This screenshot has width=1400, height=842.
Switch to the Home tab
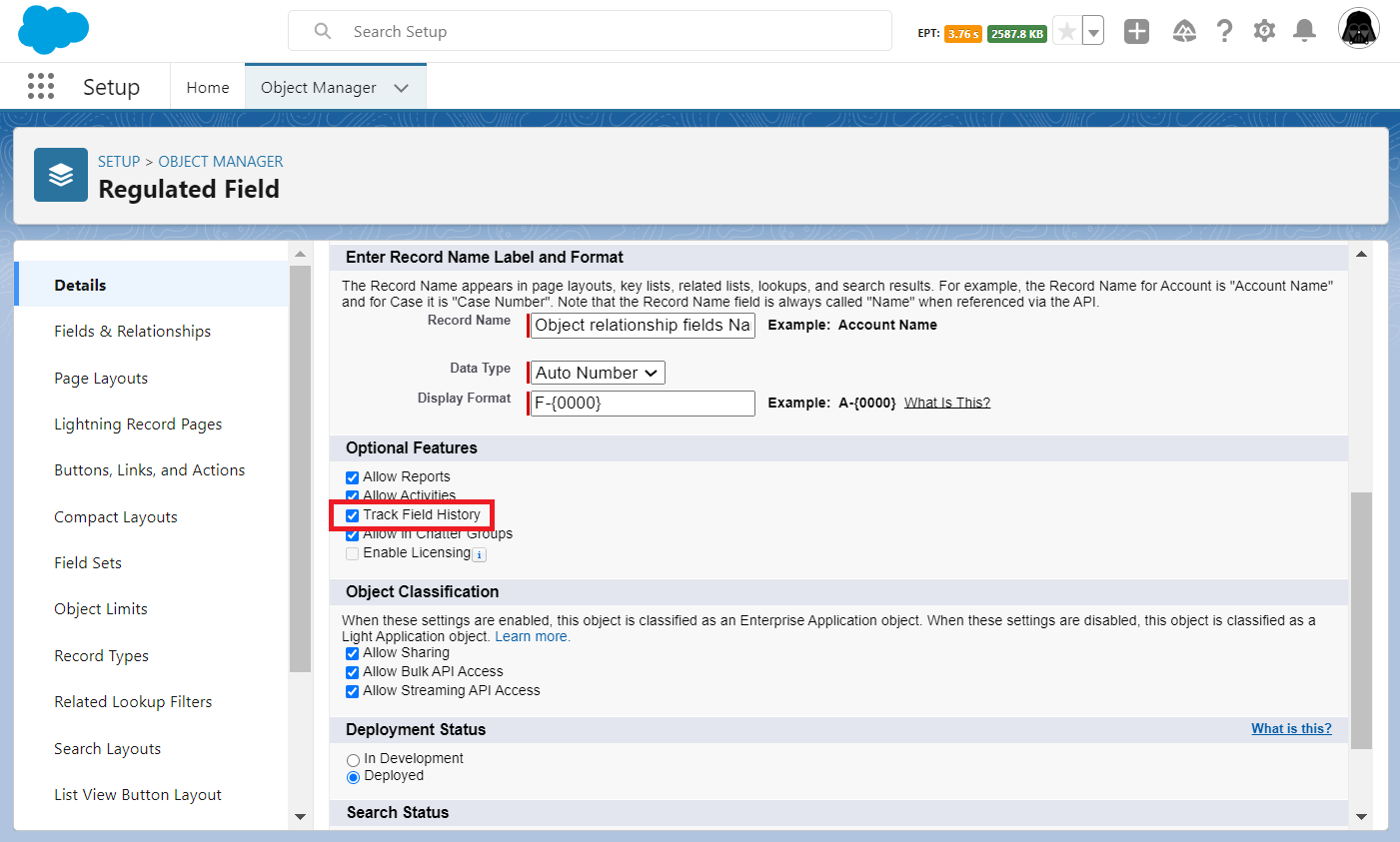208,88
